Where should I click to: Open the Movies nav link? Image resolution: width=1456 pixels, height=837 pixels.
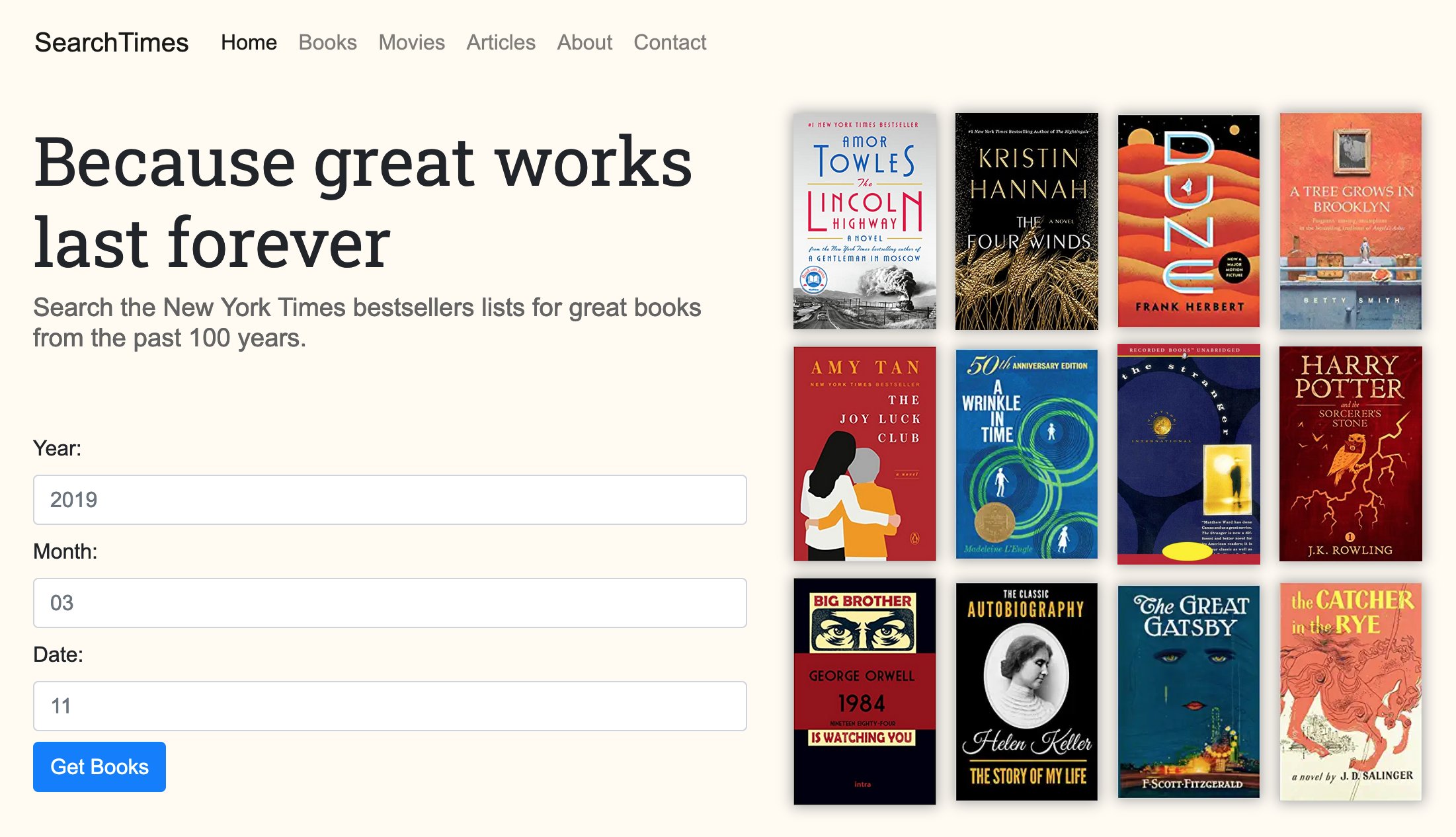(411, 42)
